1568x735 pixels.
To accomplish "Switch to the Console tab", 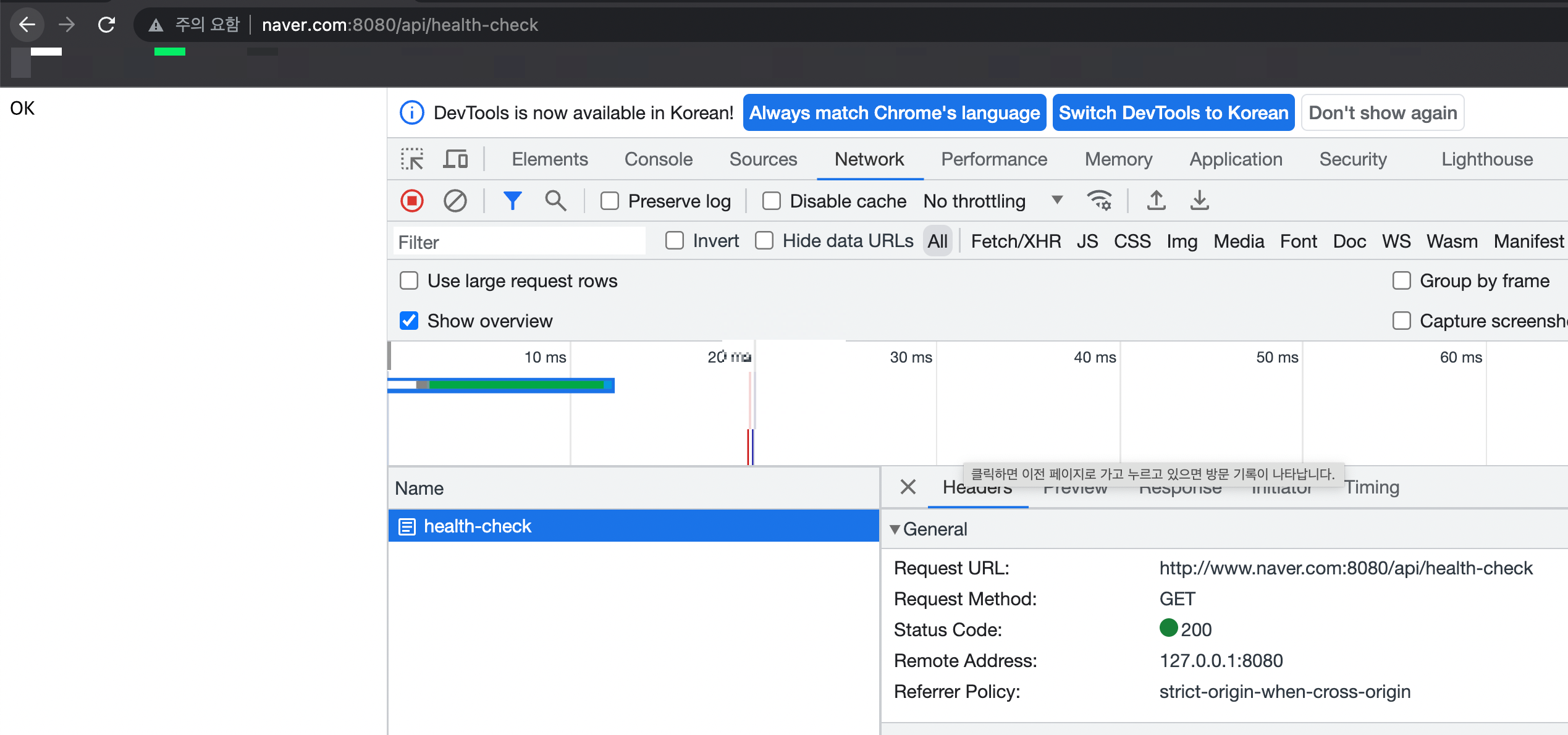I will pyautogui.click(x=658, y=159).
